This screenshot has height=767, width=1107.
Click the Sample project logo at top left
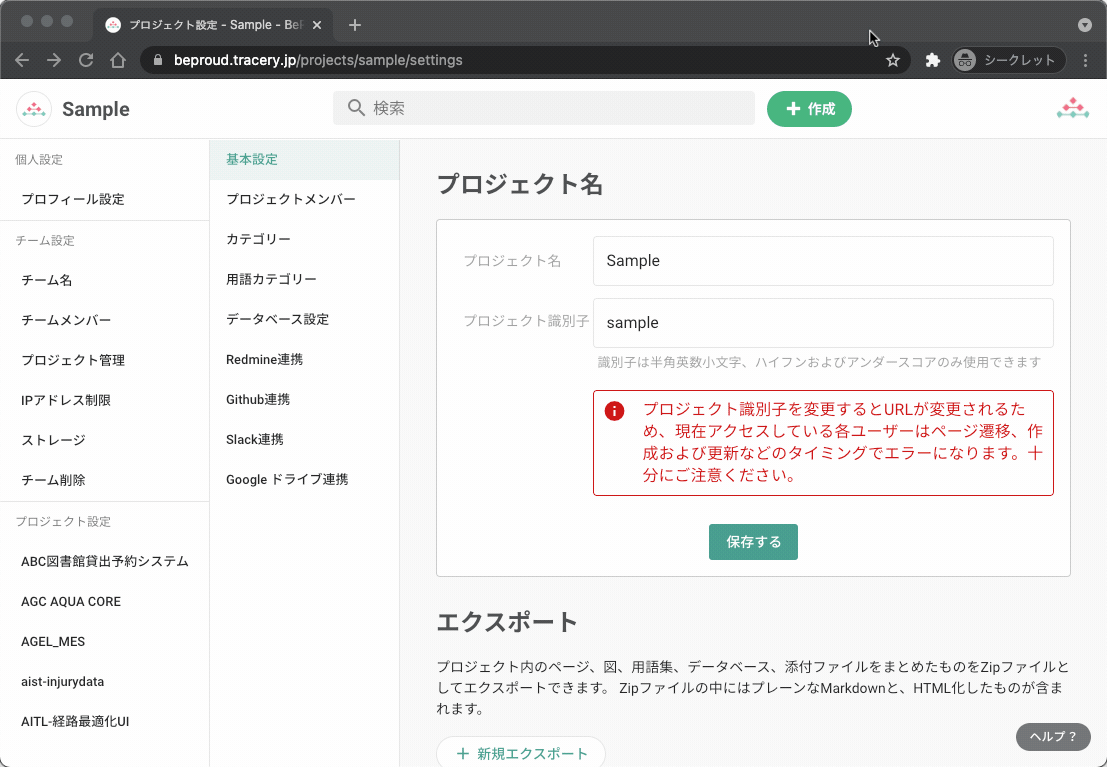(33, 108)
